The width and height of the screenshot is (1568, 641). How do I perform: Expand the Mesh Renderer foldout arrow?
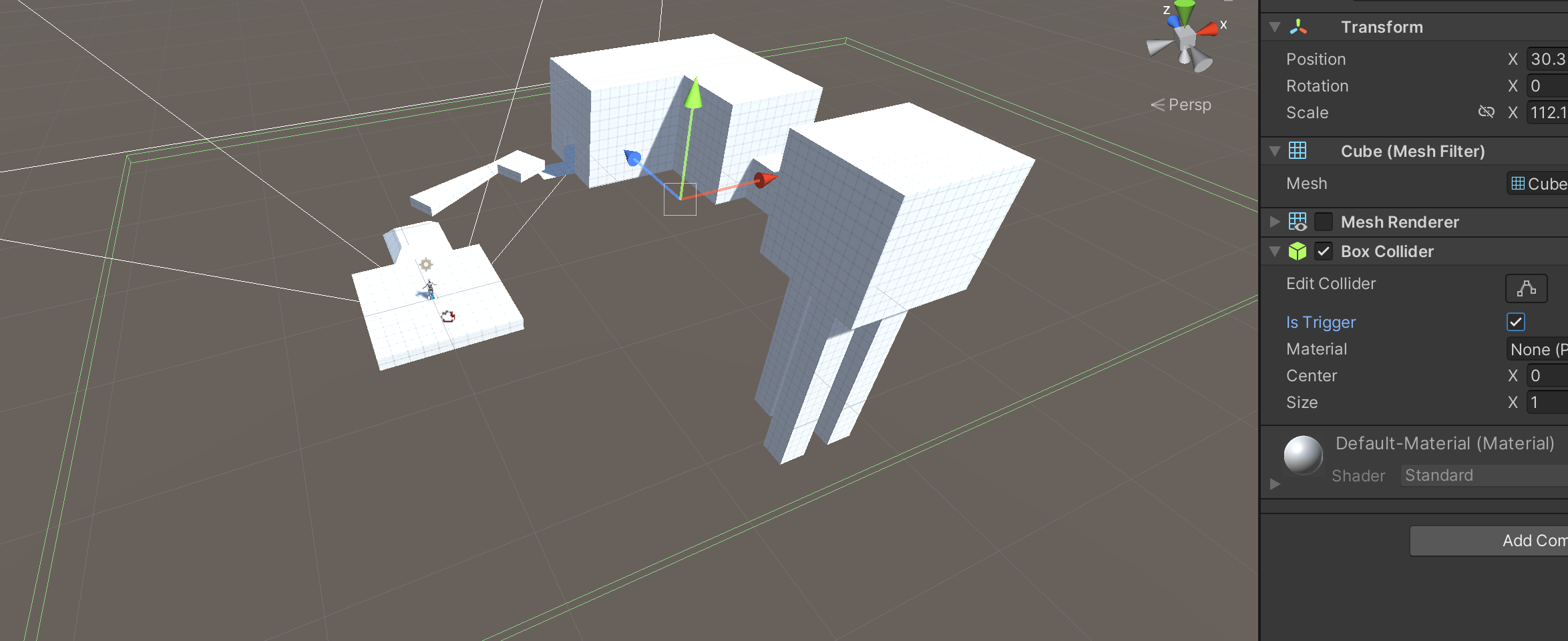(x=1275, y=222)
